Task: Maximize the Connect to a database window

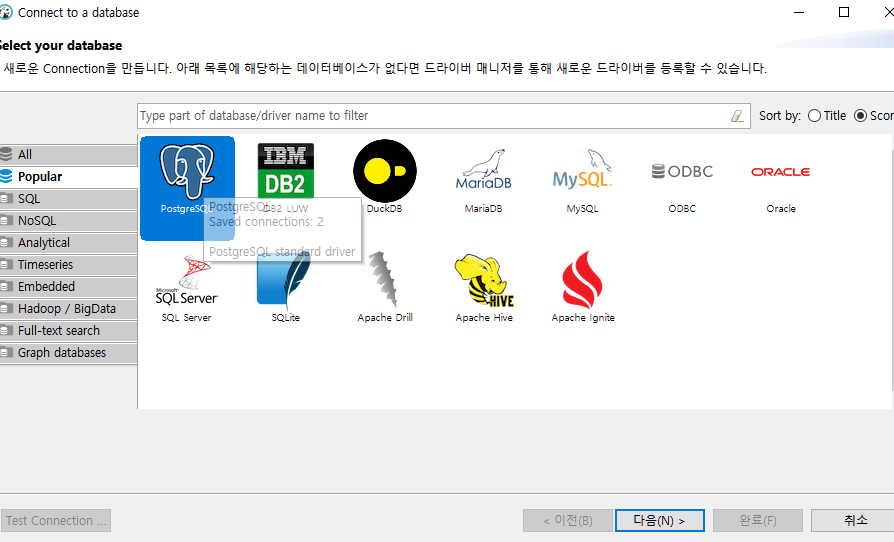Action: coord(844,12)
